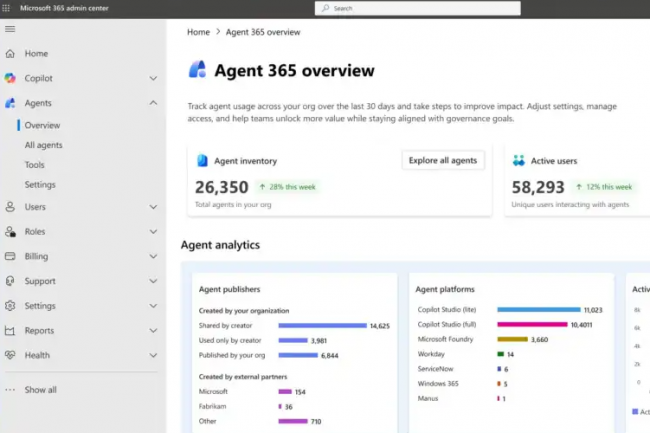Click the Copilot icon in the sidebar

10,78
